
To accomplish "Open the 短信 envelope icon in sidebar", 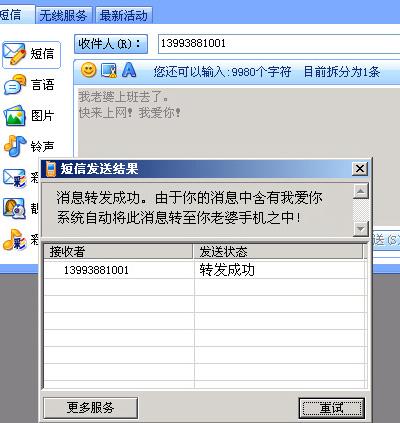I will click(14, 54).
